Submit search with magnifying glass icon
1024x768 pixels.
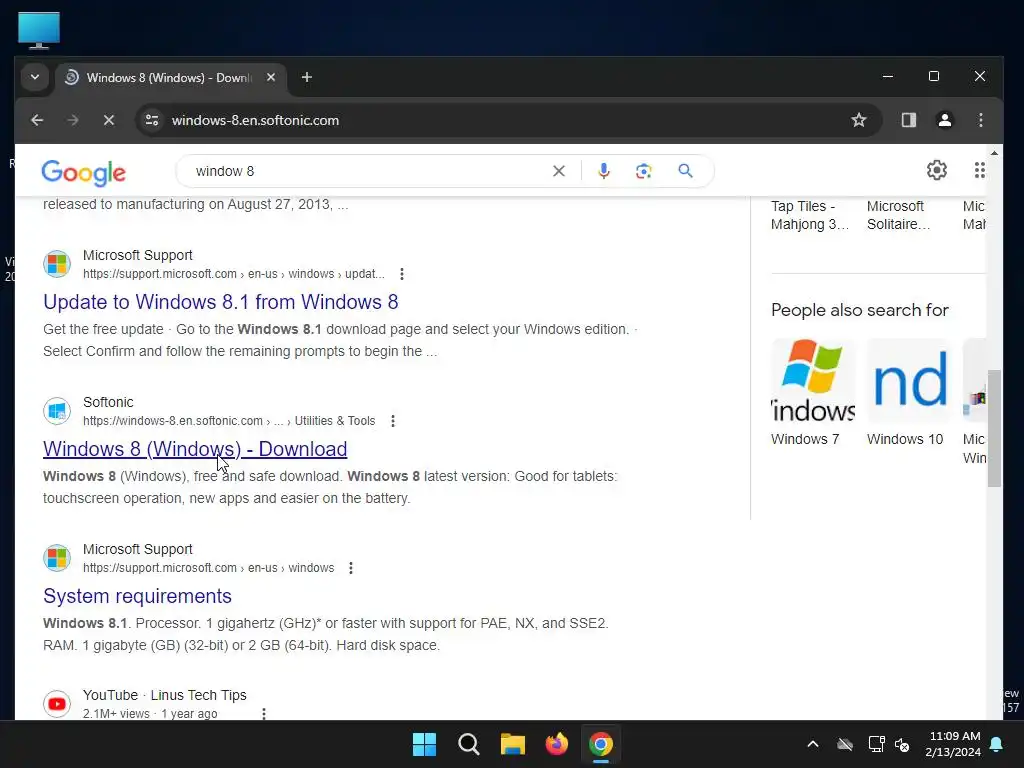click(685, 171)
